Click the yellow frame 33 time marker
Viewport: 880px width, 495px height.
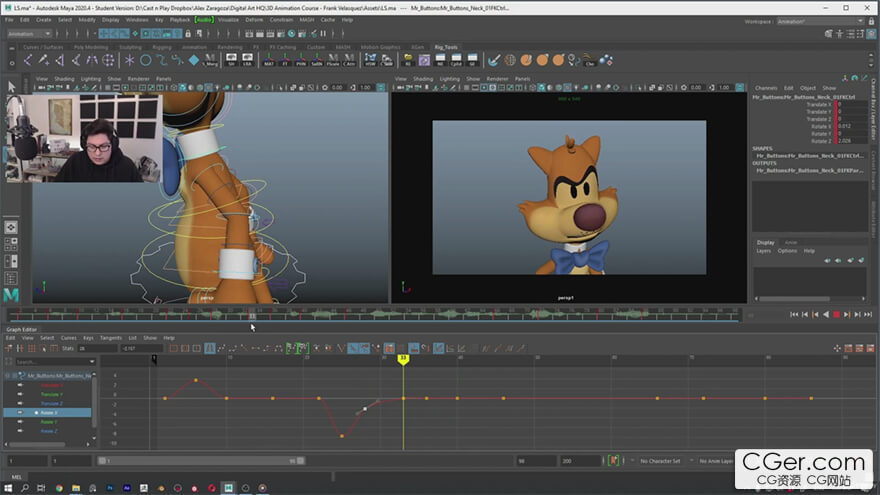coord(403,359)
